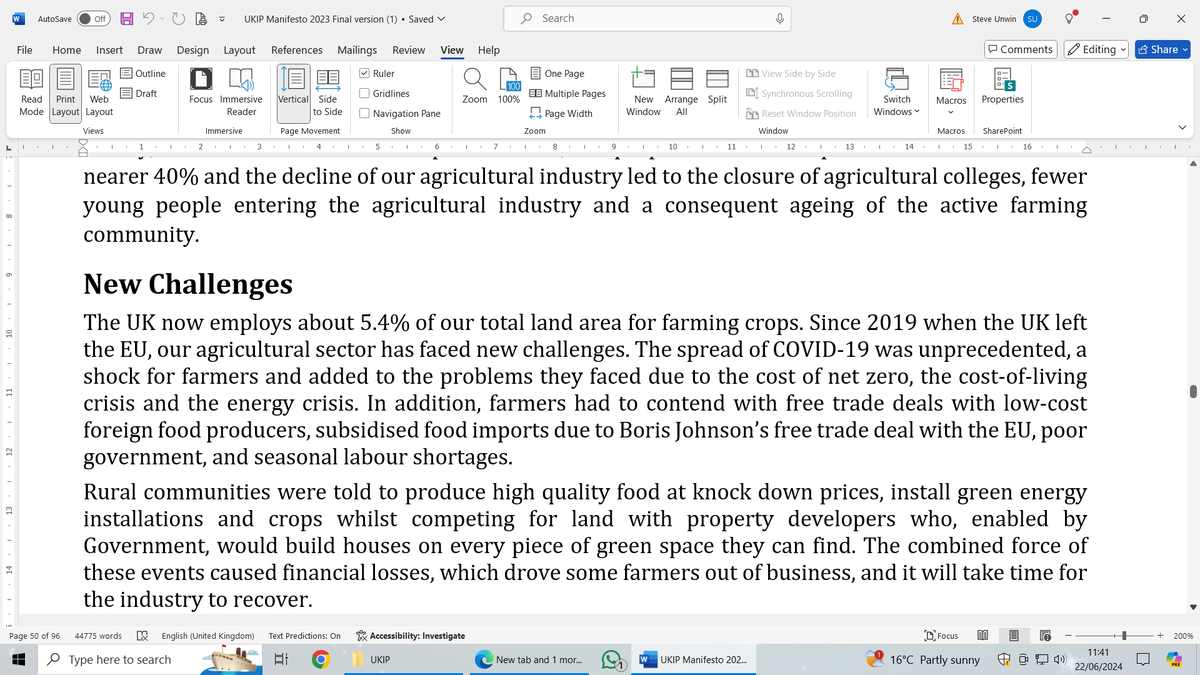Expand Switch Windows dropdown
1200x675 pixels.
pyautogui.click(x=897, y=92)
